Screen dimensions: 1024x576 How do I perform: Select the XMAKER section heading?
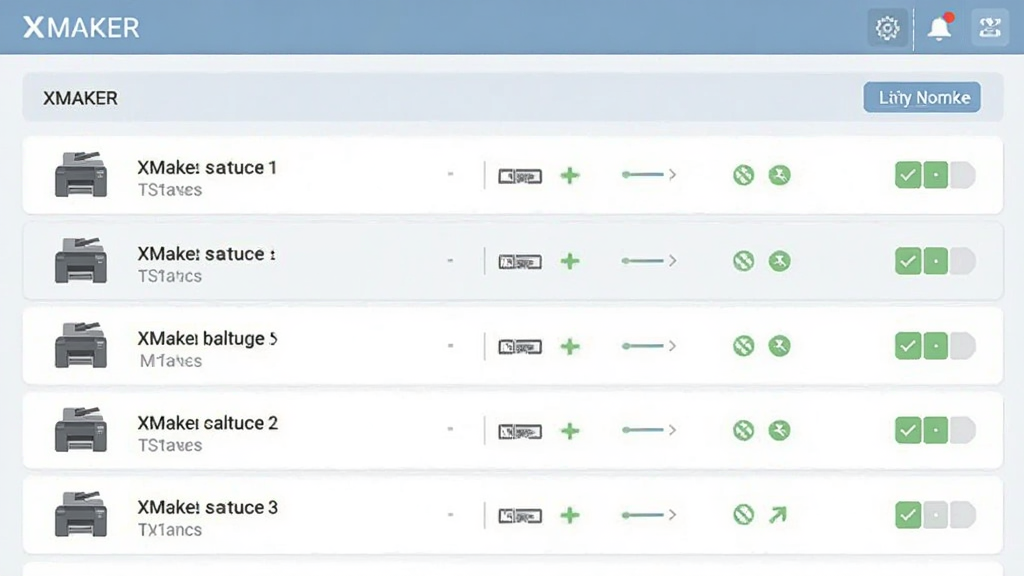tap(80, 98)
